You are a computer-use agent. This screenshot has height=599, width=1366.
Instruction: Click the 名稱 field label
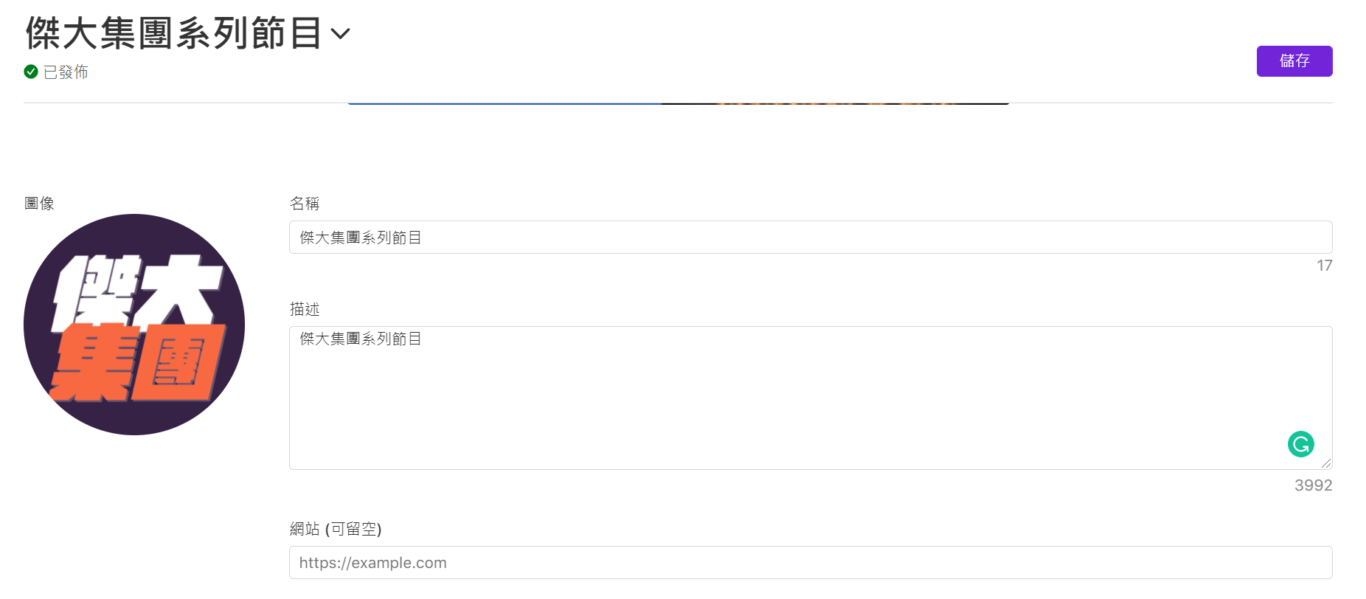pyautogui.click(x=304, y=203)
